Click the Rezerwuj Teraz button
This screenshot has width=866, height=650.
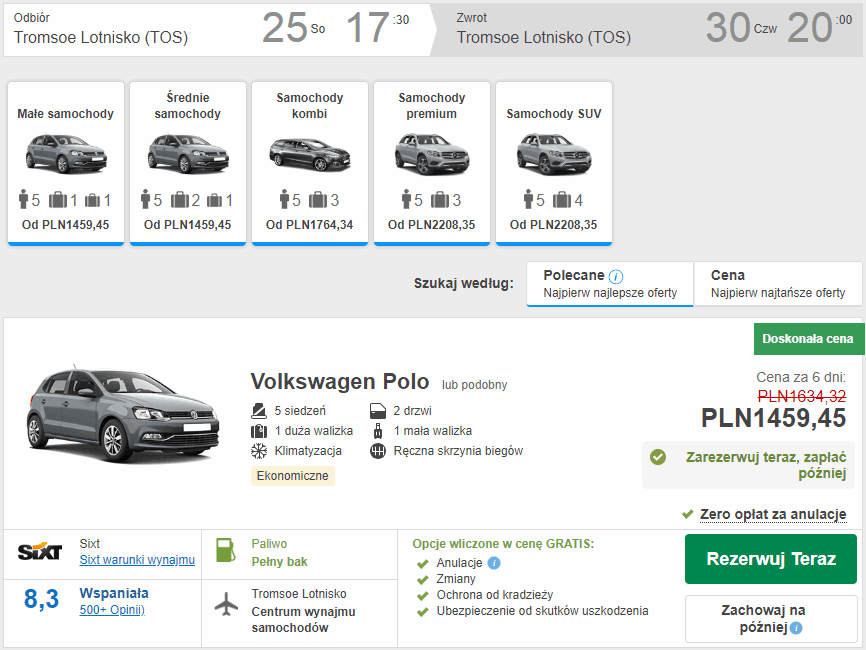click(x=771, y=559)
